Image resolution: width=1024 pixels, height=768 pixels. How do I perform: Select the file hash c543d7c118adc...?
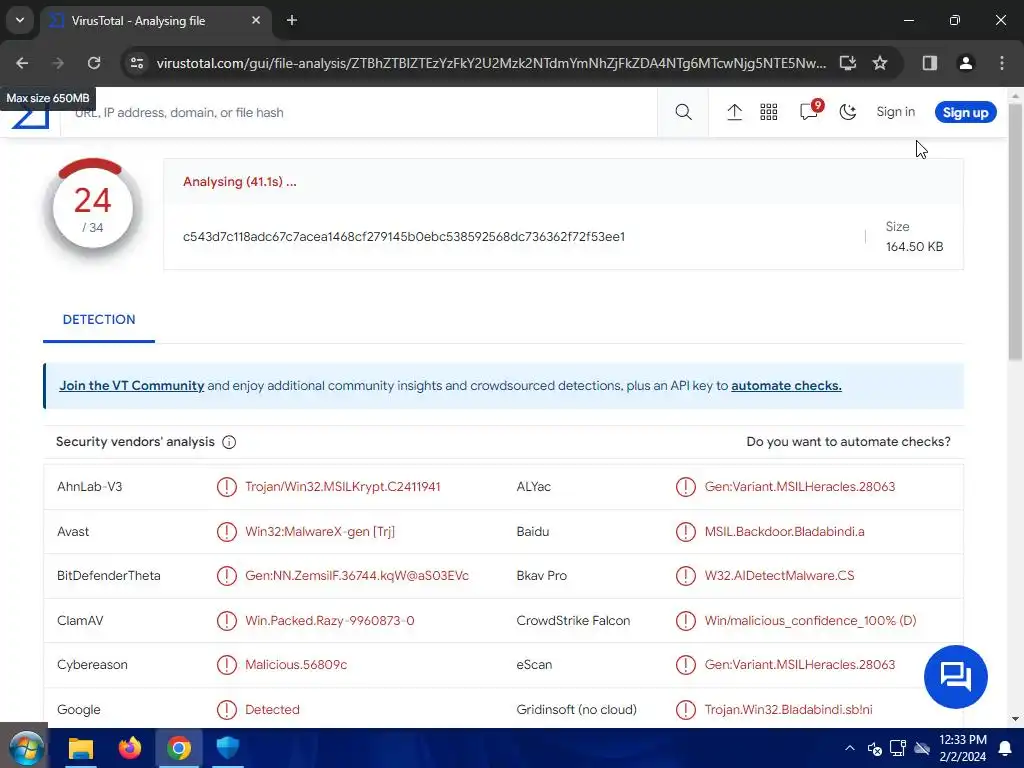tap(404, 236)
